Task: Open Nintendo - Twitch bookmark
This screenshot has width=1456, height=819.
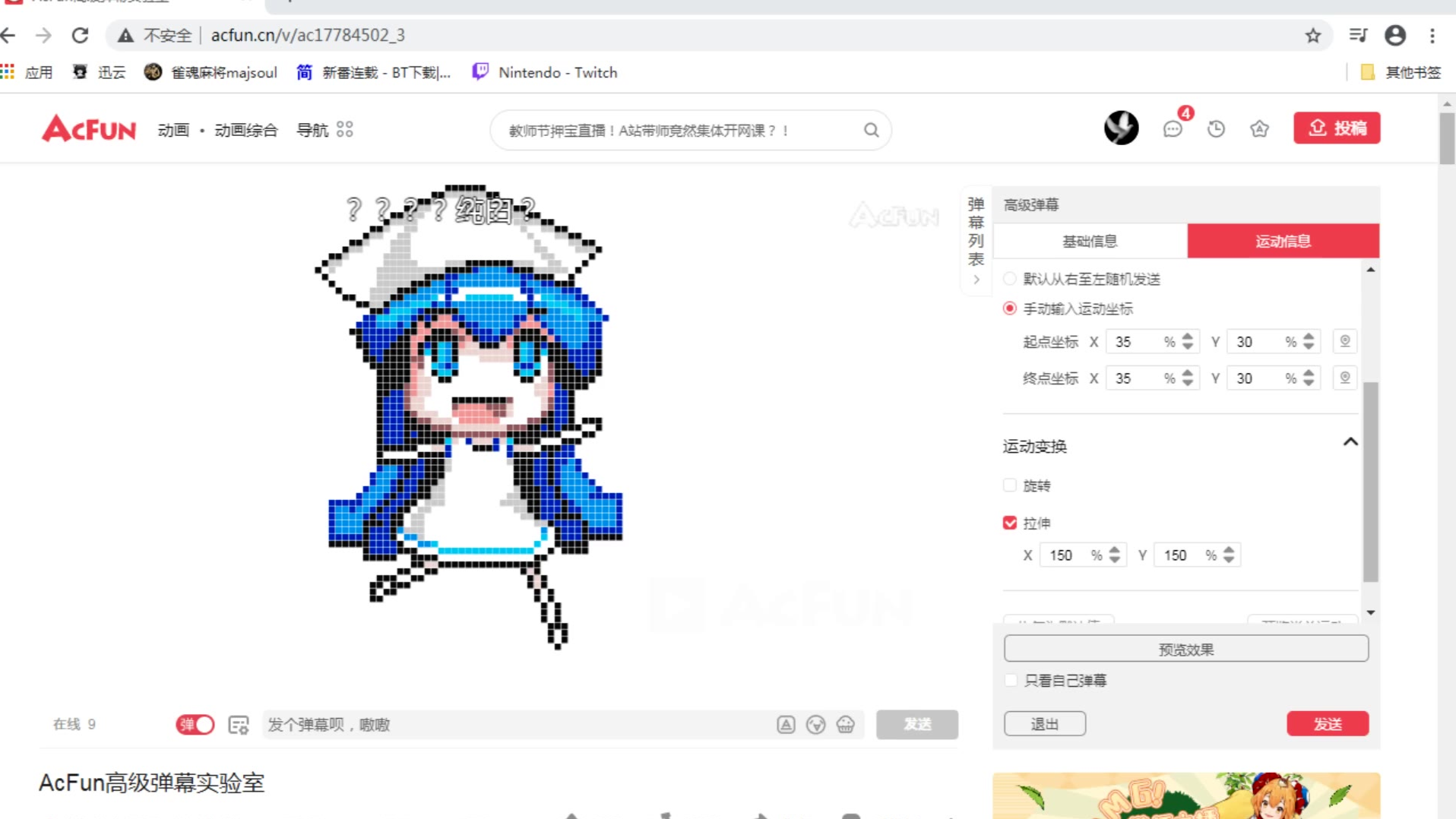Action: tap(544, 72)
